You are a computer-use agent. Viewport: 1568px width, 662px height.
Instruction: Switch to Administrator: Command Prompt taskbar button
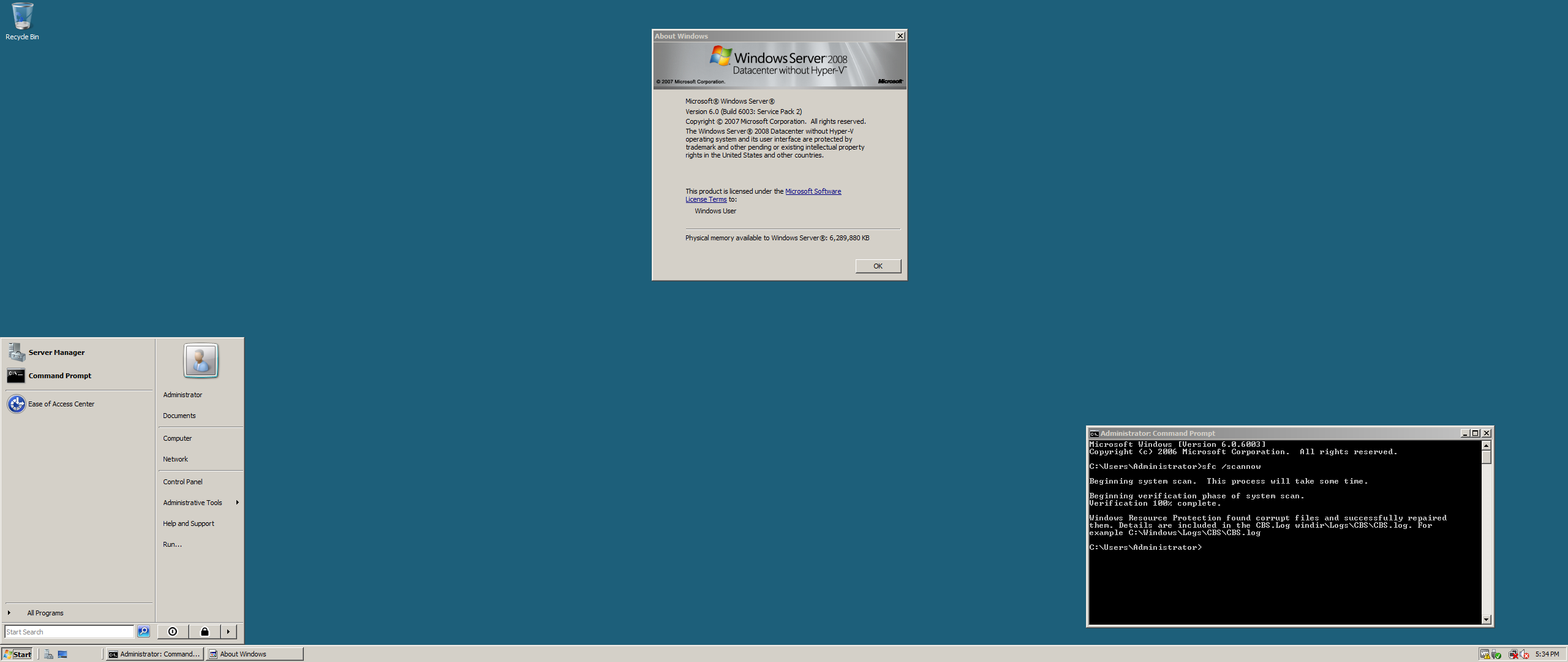click(154, 654)
